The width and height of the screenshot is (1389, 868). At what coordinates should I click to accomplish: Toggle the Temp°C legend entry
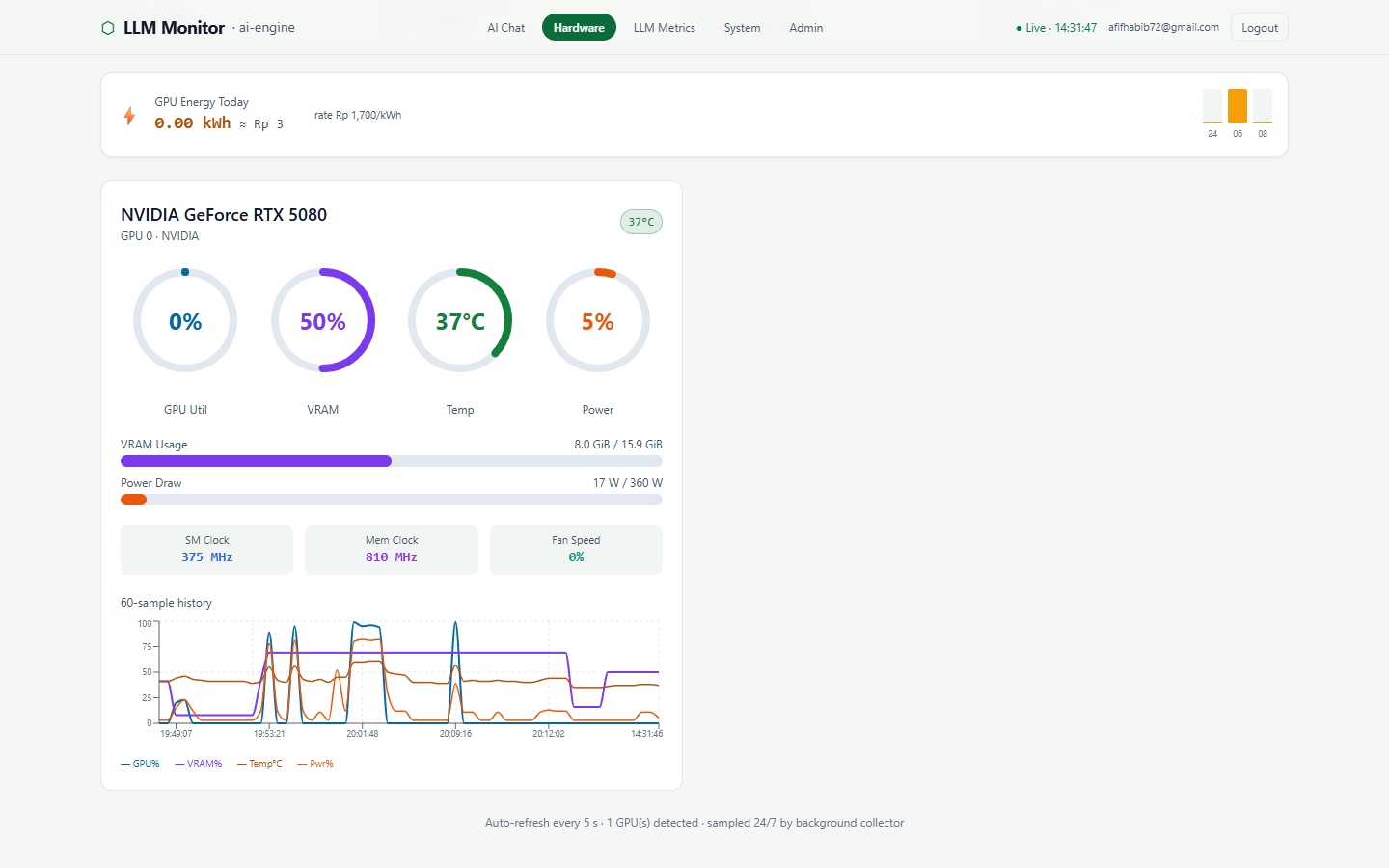pyautogui.click(x=259, y=764)
